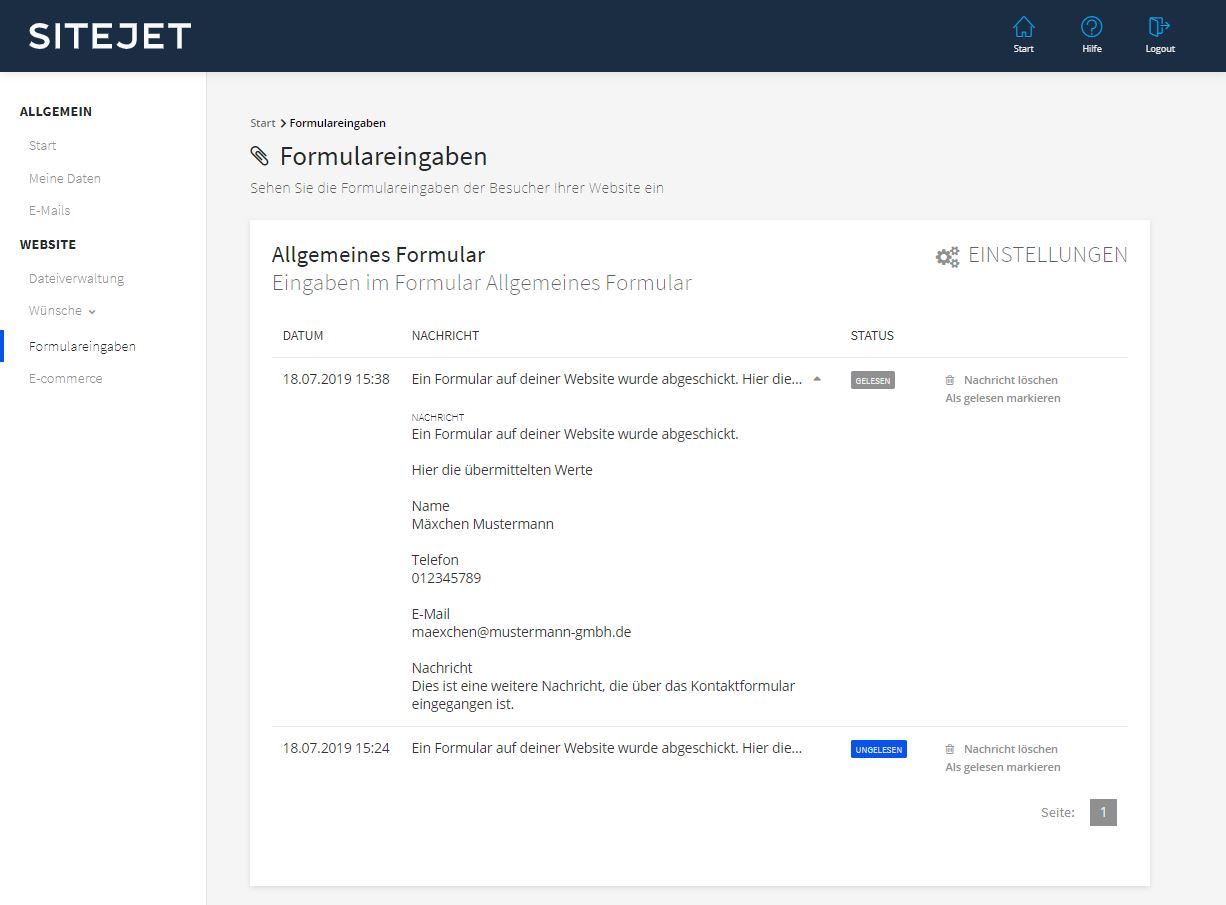Click Start breadcrumb link
Screen dimensions: 1226x905
263,123
